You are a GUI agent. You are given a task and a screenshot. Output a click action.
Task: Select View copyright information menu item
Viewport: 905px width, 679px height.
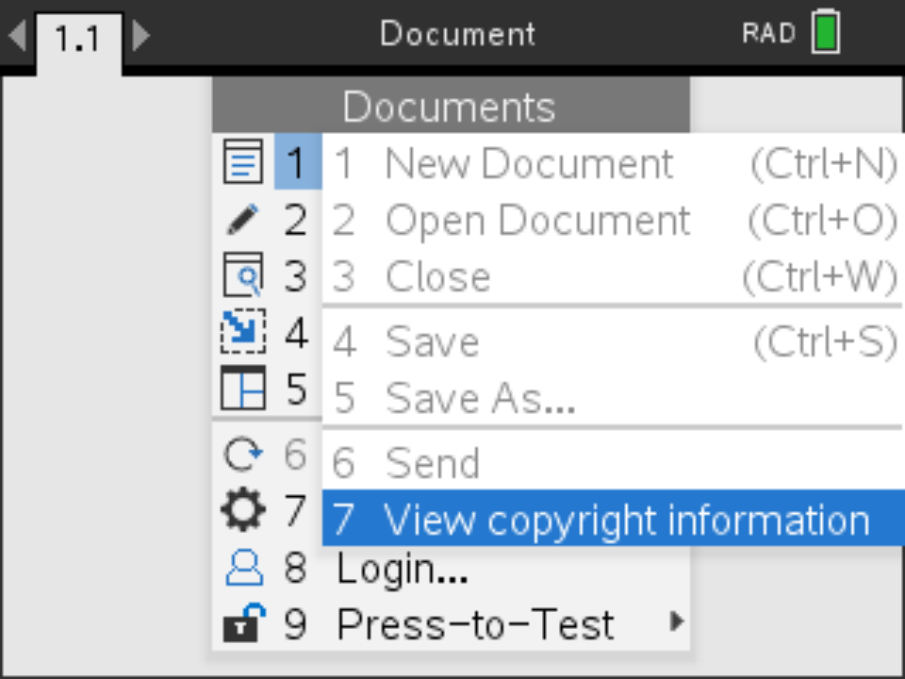612,520
